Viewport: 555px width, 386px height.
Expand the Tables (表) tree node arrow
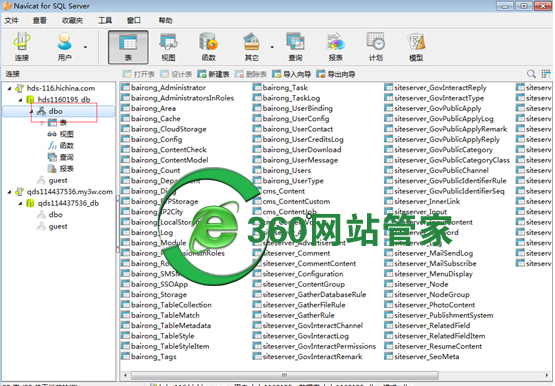42,123
